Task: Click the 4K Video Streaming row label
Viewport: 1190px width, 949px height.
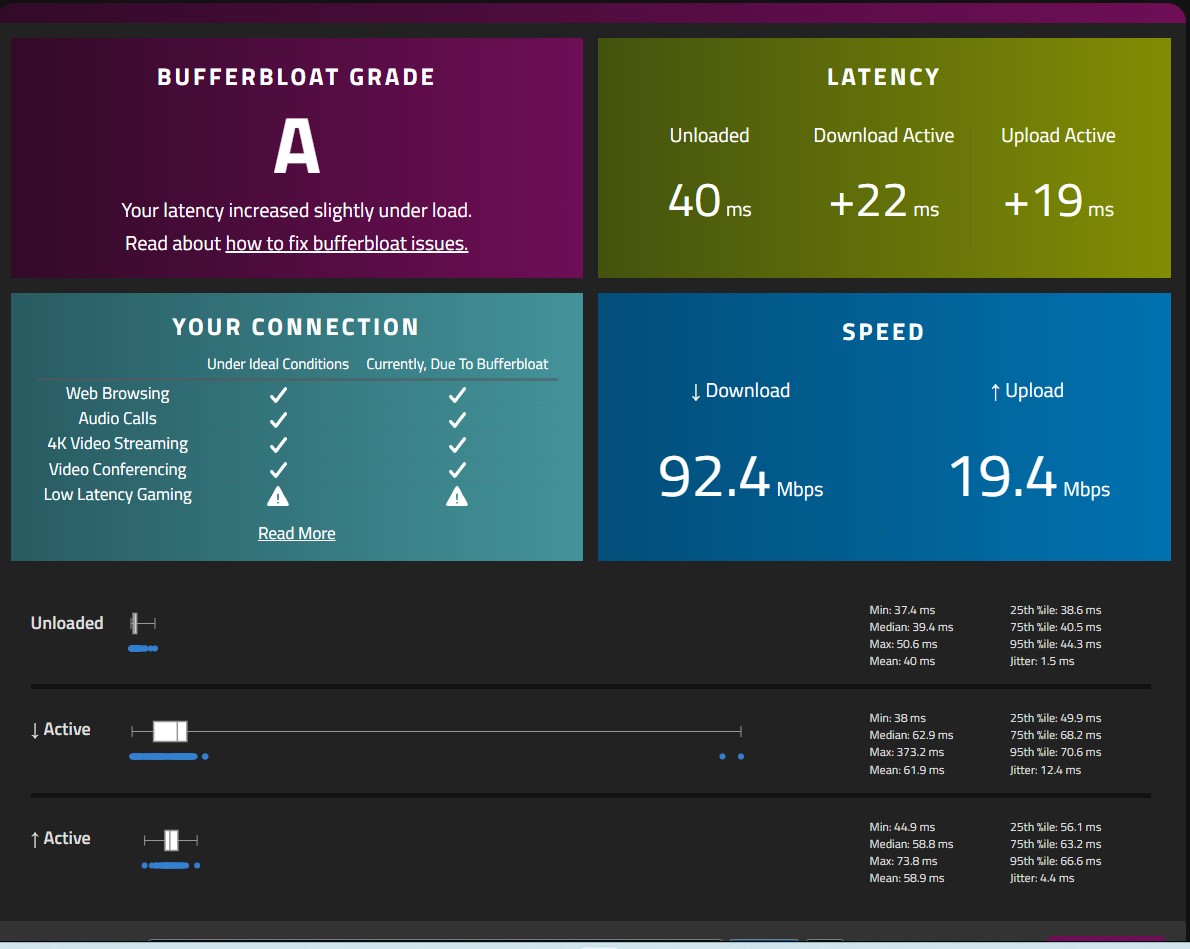Action: coord(118,444)
